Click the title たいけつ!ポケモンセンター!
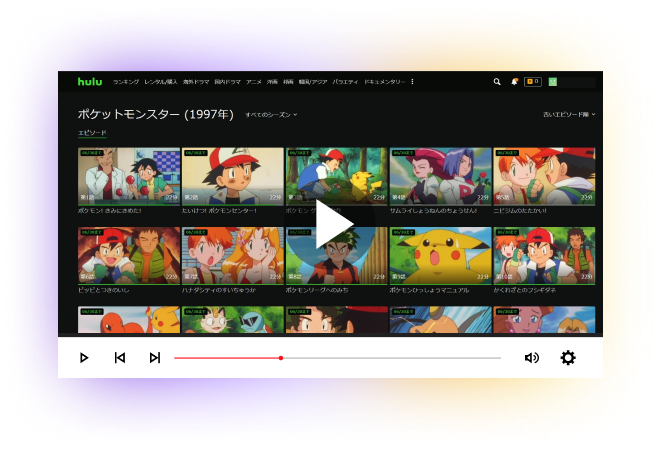Image resolution: width=661 pixels, height=450 pixels. 219,210
